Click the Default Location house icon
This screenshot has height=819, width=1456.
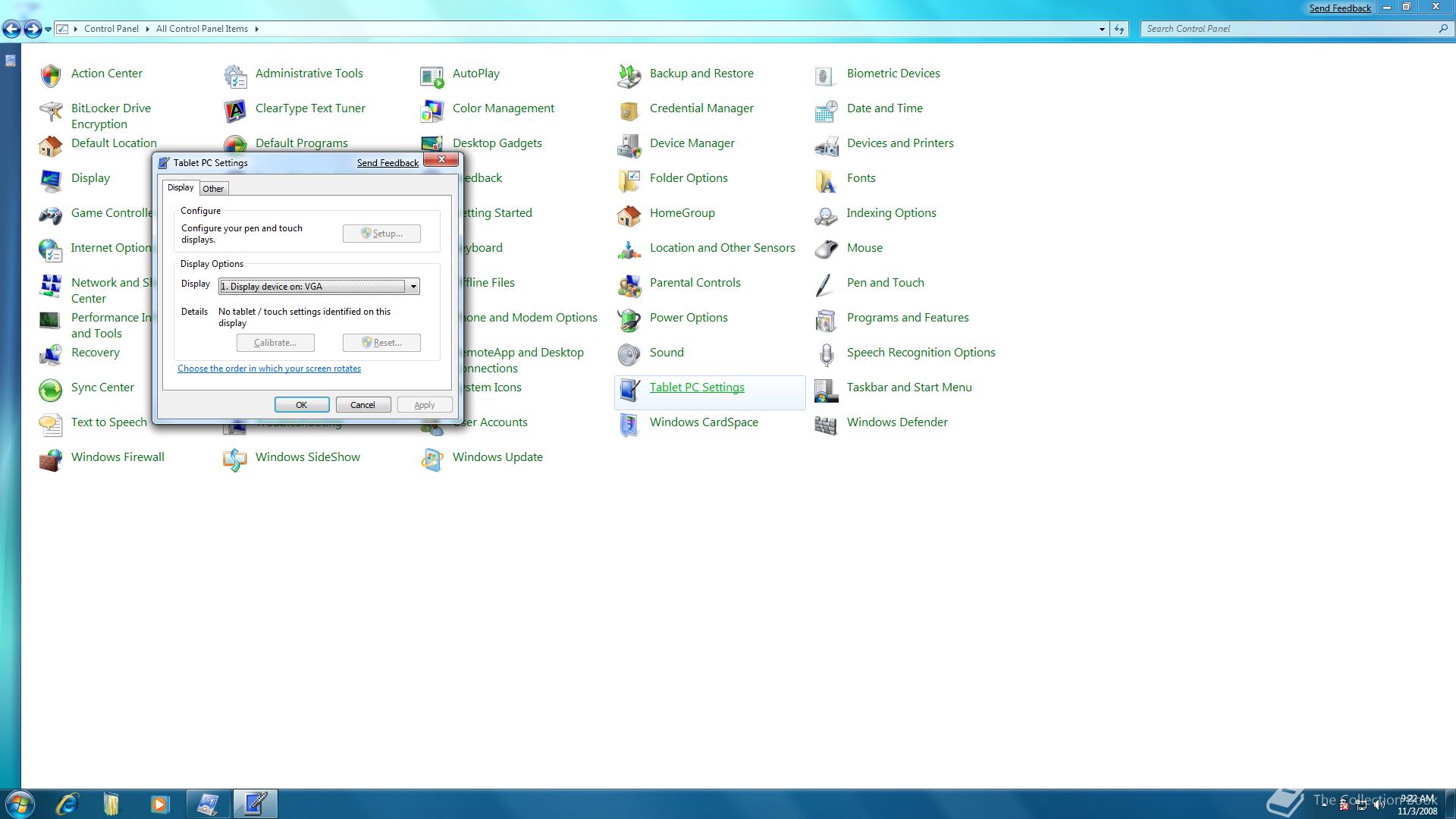51,145
